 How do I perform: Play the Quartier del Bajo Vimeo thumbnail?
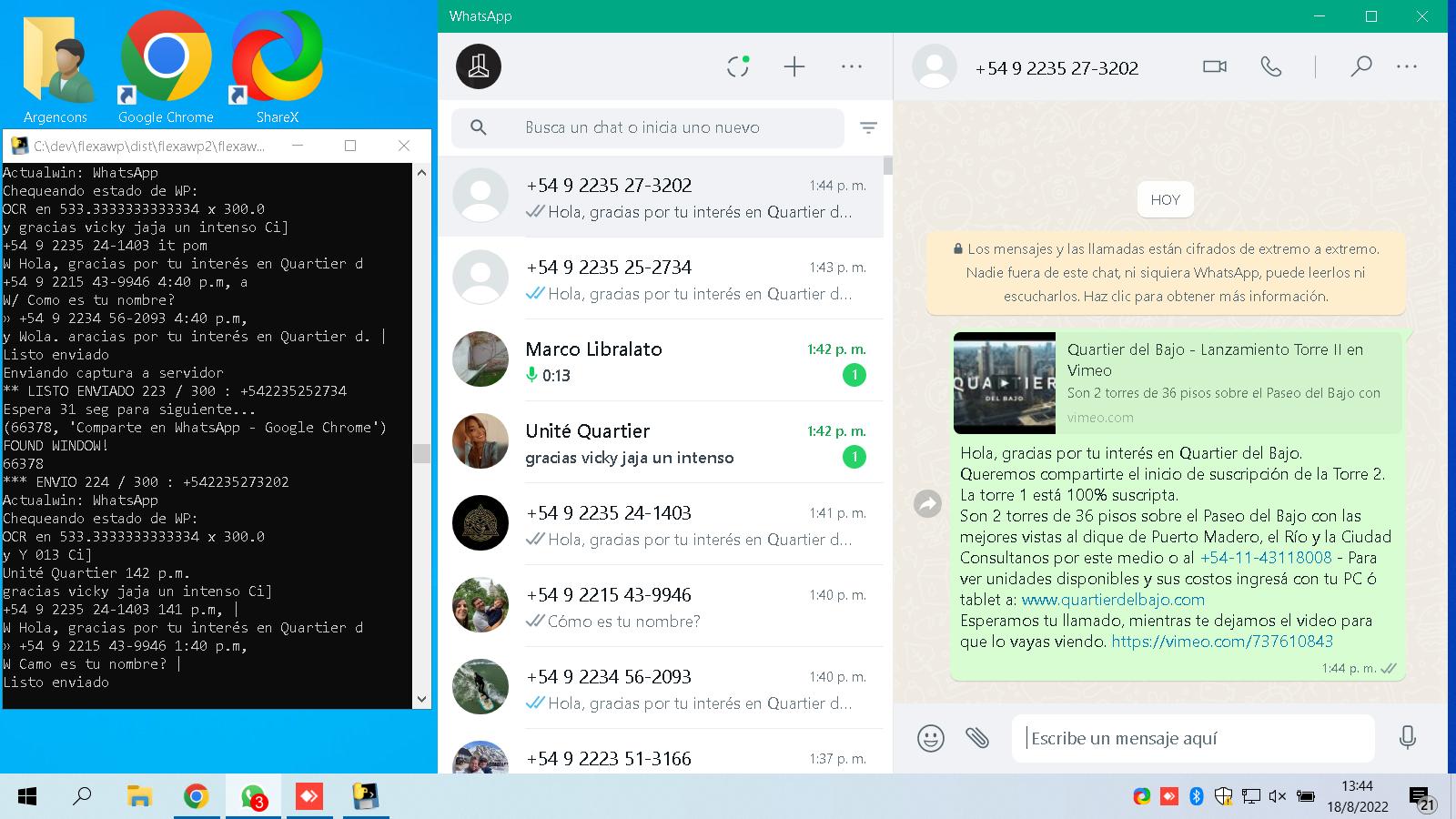(1005, 383)
